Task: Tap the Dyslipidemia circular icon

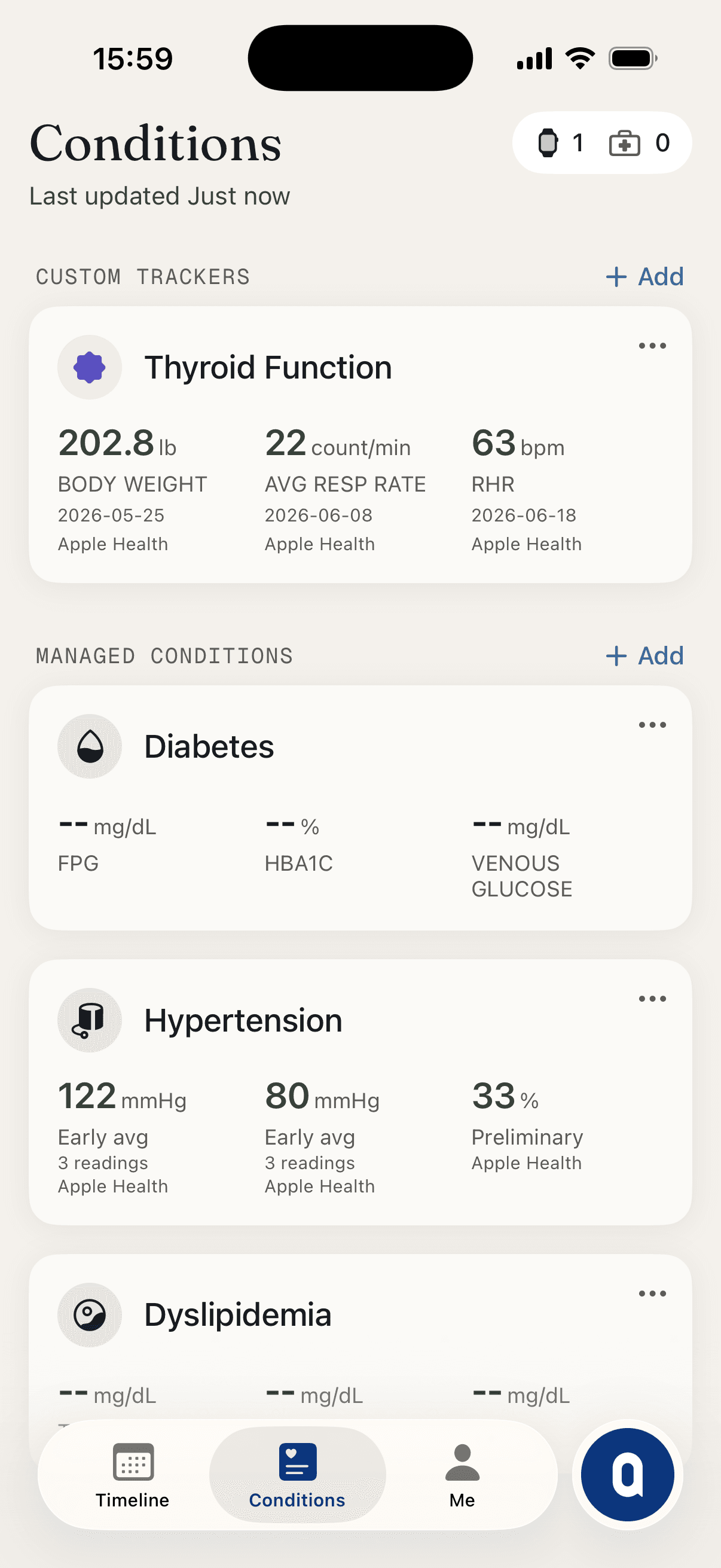Action: [x=90, y=1315]
